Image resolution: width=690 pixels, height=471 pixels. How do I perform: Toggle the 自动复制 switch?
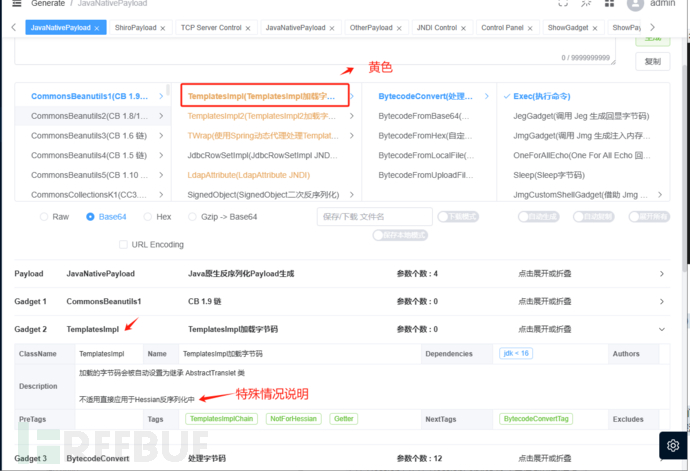pos(594,217)
